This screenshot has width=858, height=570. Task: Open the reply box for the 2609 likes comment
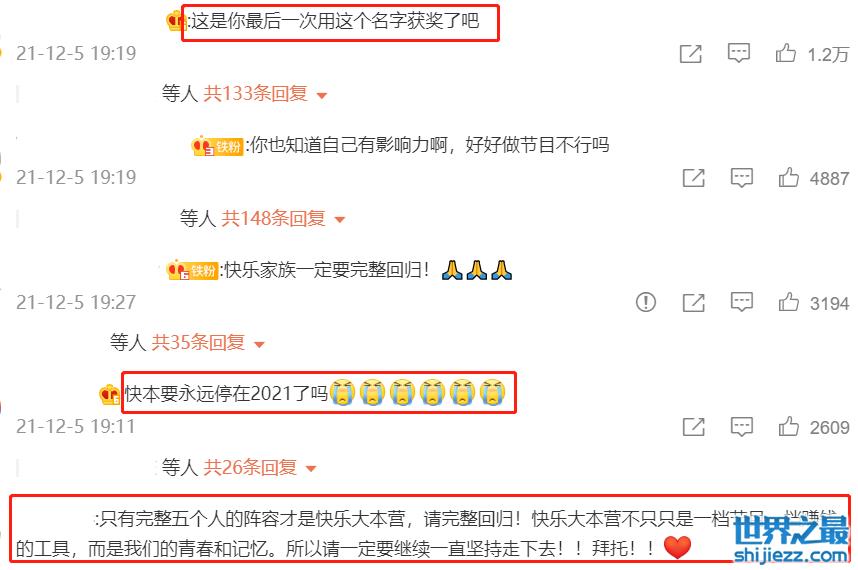[741, 427]
